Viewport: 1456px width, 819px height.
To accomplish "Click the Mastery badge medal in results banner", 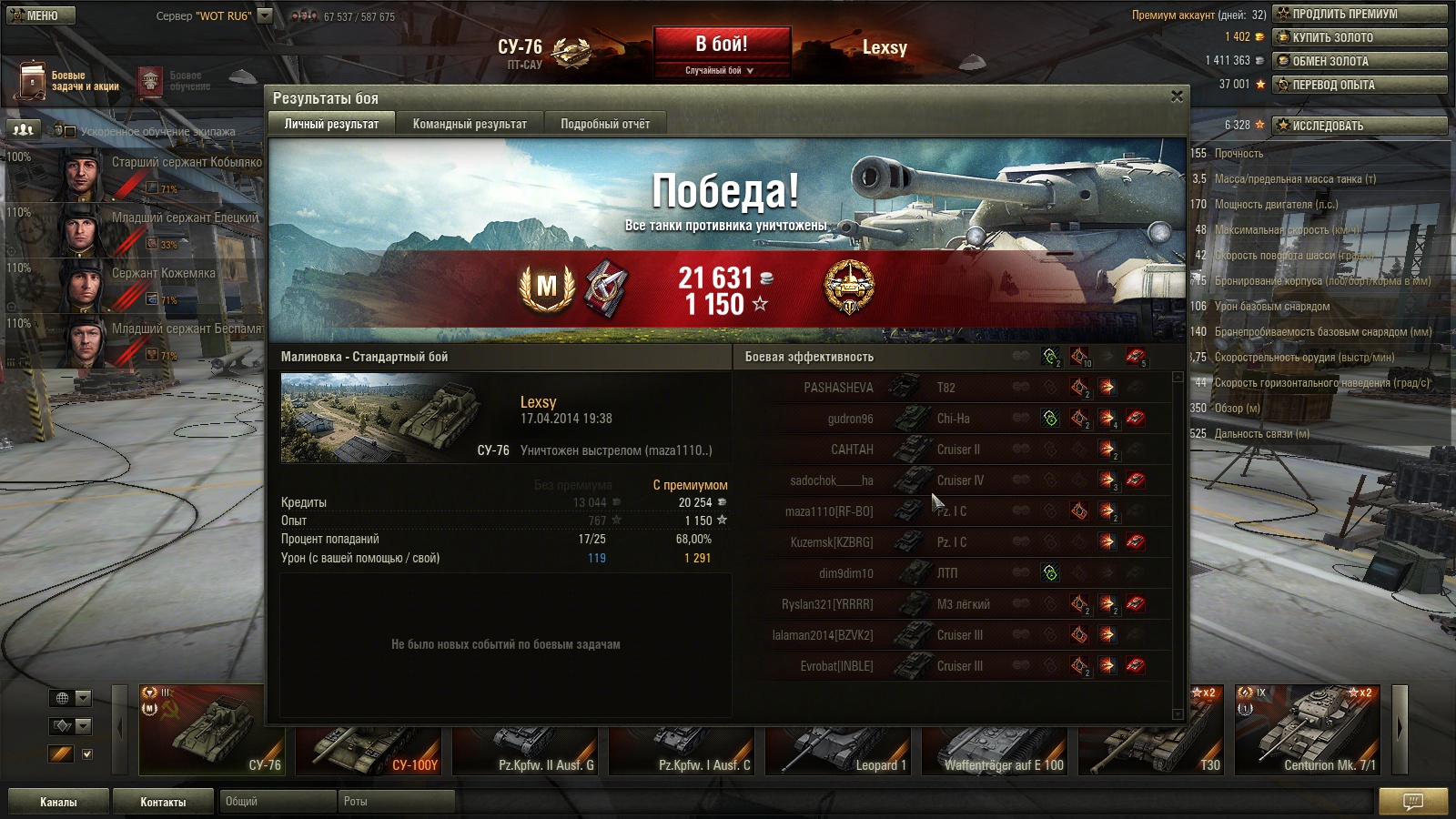I will pos(546,288).
